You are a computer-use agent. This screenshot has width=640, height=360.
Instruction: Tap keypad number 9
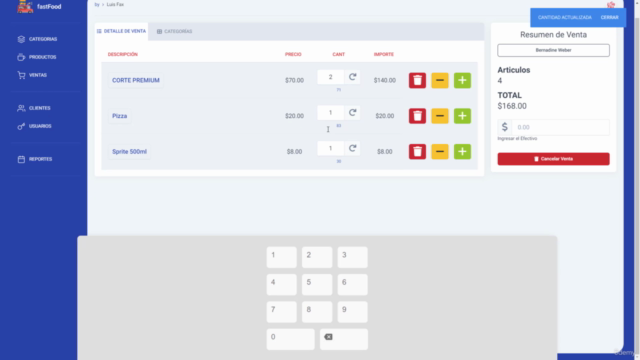(x=353, y=312)
